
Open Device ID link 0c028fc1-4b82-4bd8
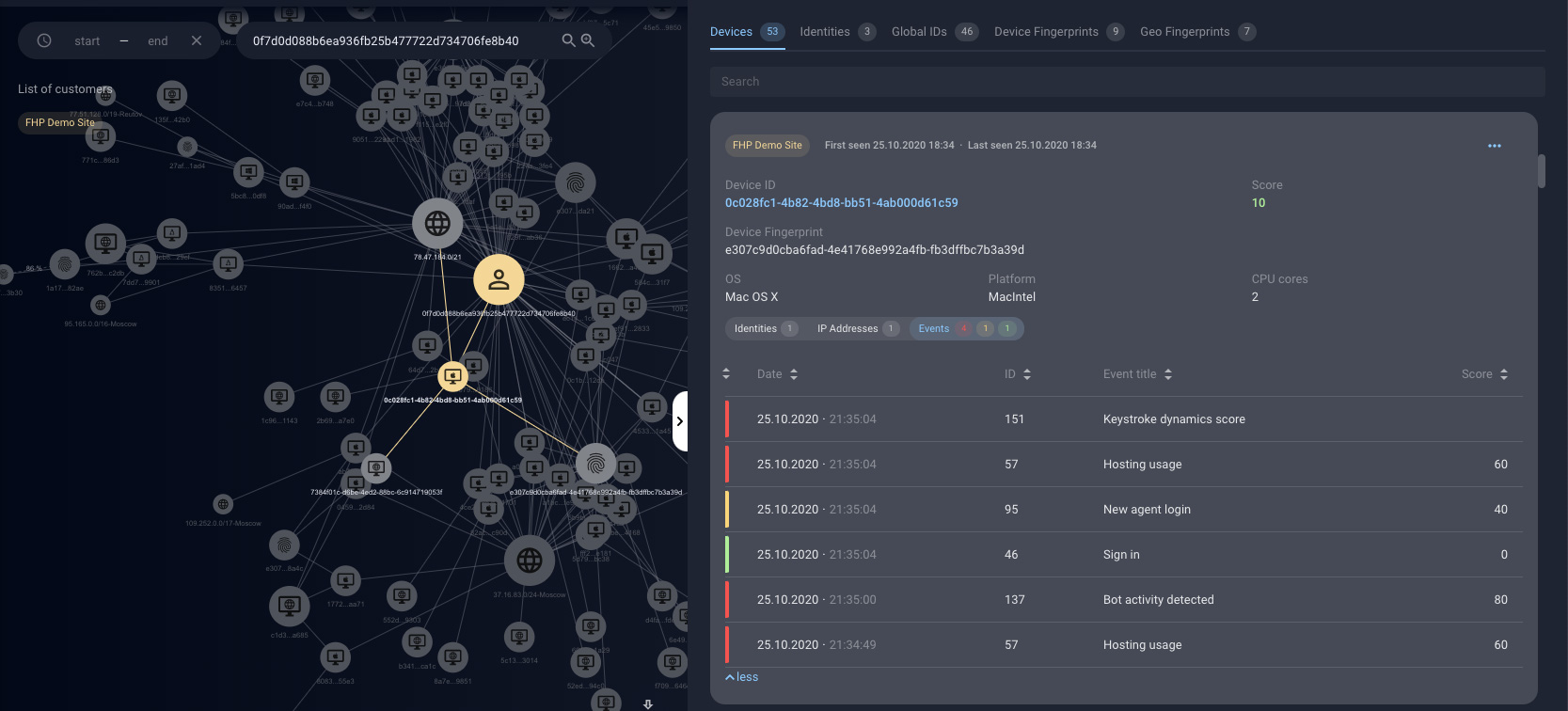(x=841, y=203)
